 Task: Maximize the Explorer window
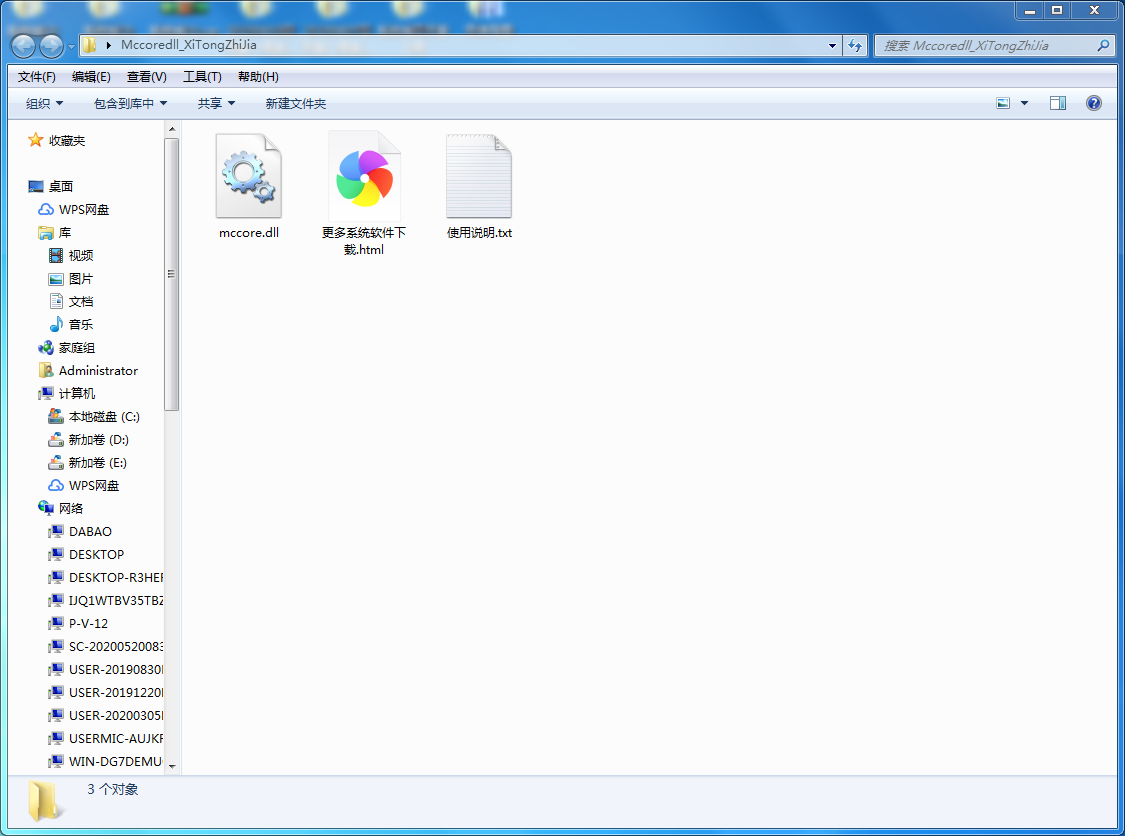[x=1057, y=10]
